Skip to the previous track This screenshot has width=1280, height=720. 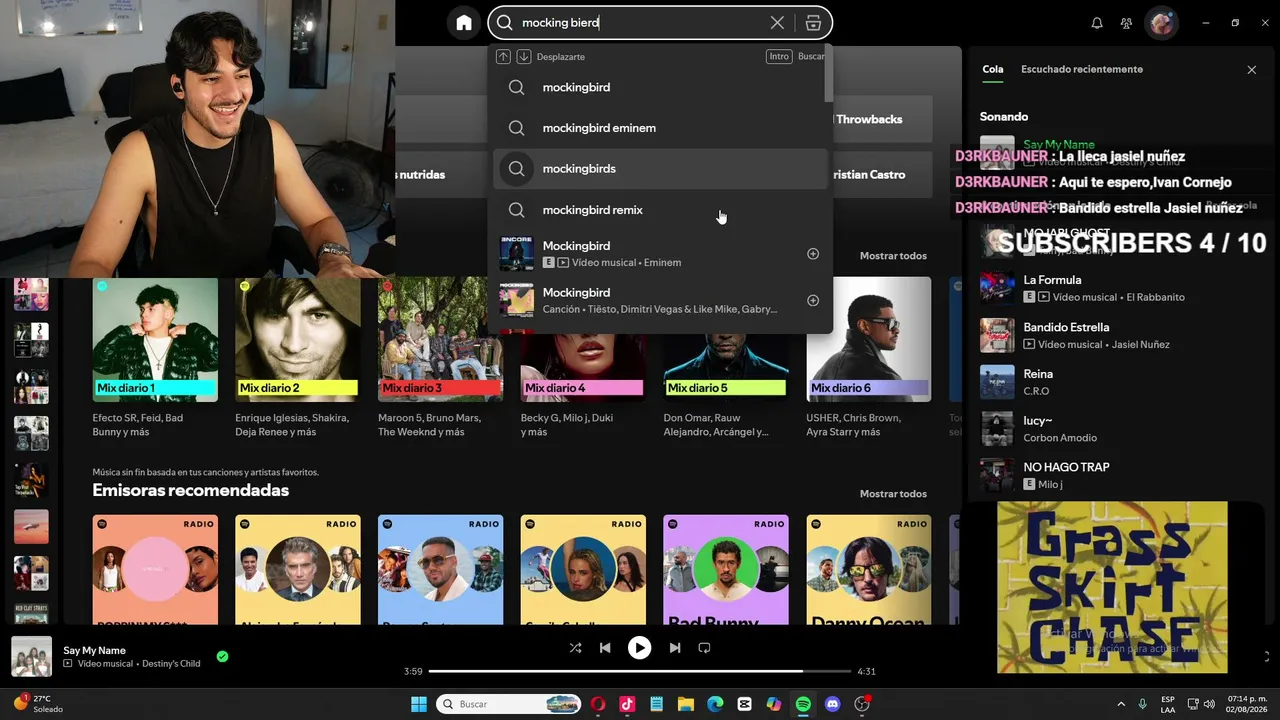point(605,648)
